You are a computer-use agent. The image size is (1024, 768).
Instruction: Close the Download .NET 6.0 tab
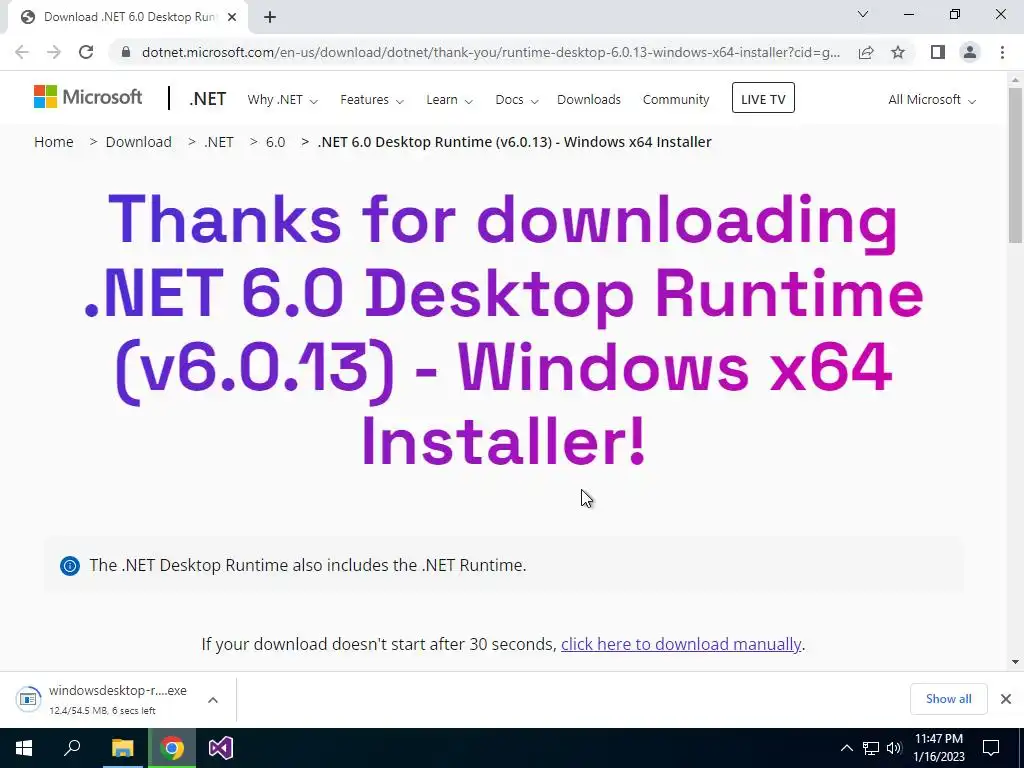click(x=232, y=17)
